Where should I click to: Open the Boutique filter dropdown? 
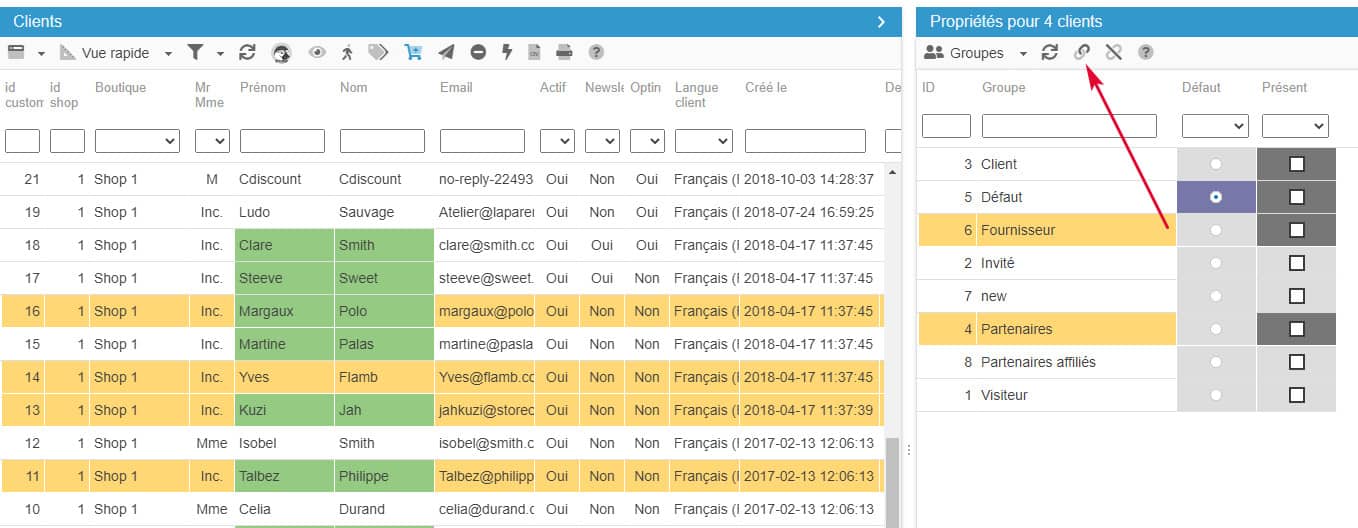click(137, 141)
